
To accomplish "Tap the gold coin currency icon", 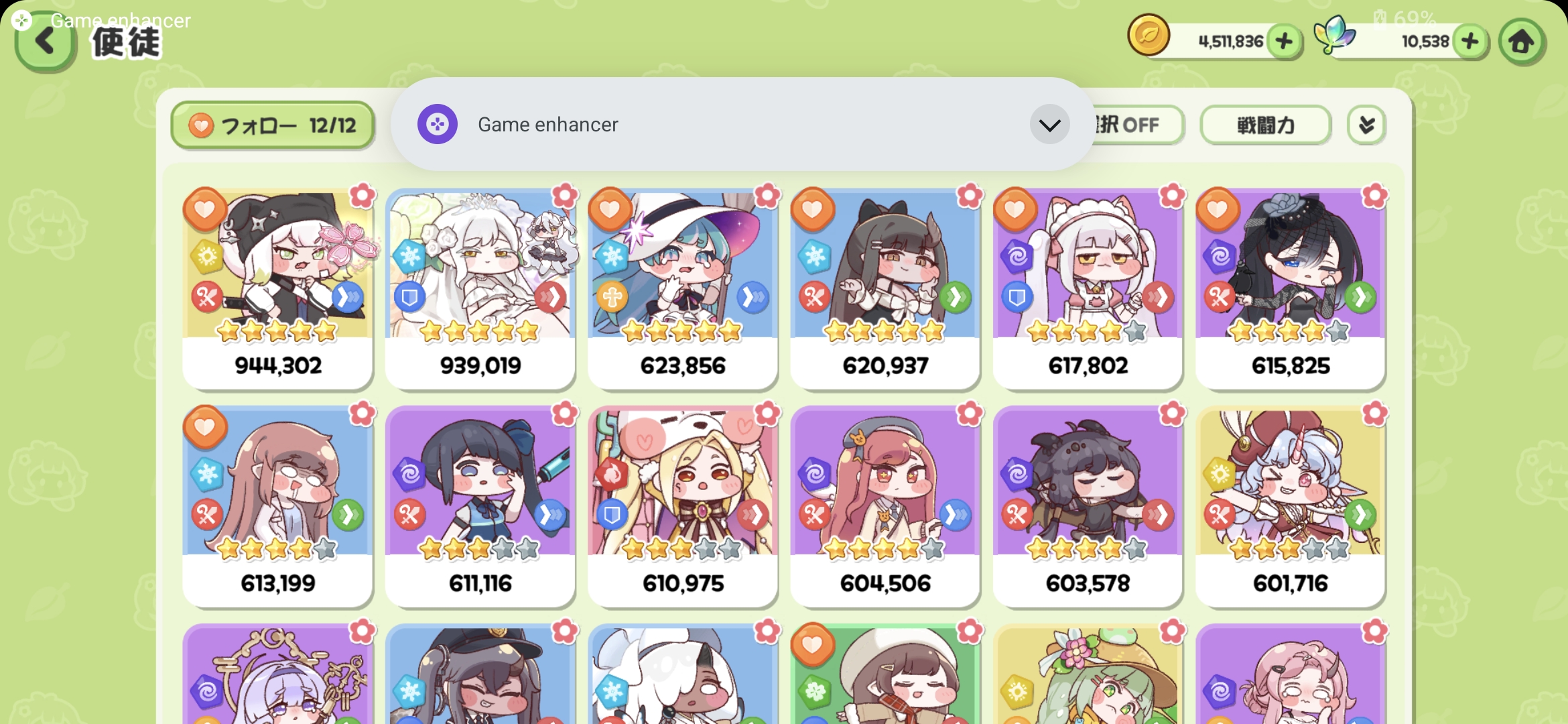I will pos(1149,35).
